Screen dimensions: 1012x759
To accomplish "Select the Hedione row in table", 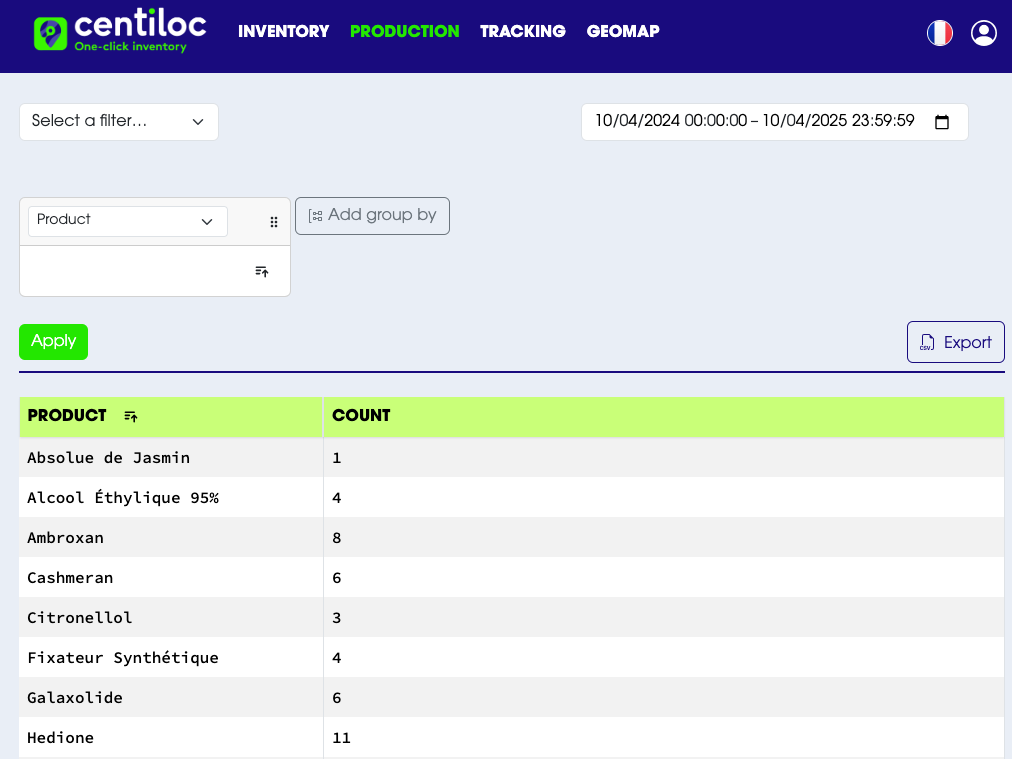I will 61,738.
